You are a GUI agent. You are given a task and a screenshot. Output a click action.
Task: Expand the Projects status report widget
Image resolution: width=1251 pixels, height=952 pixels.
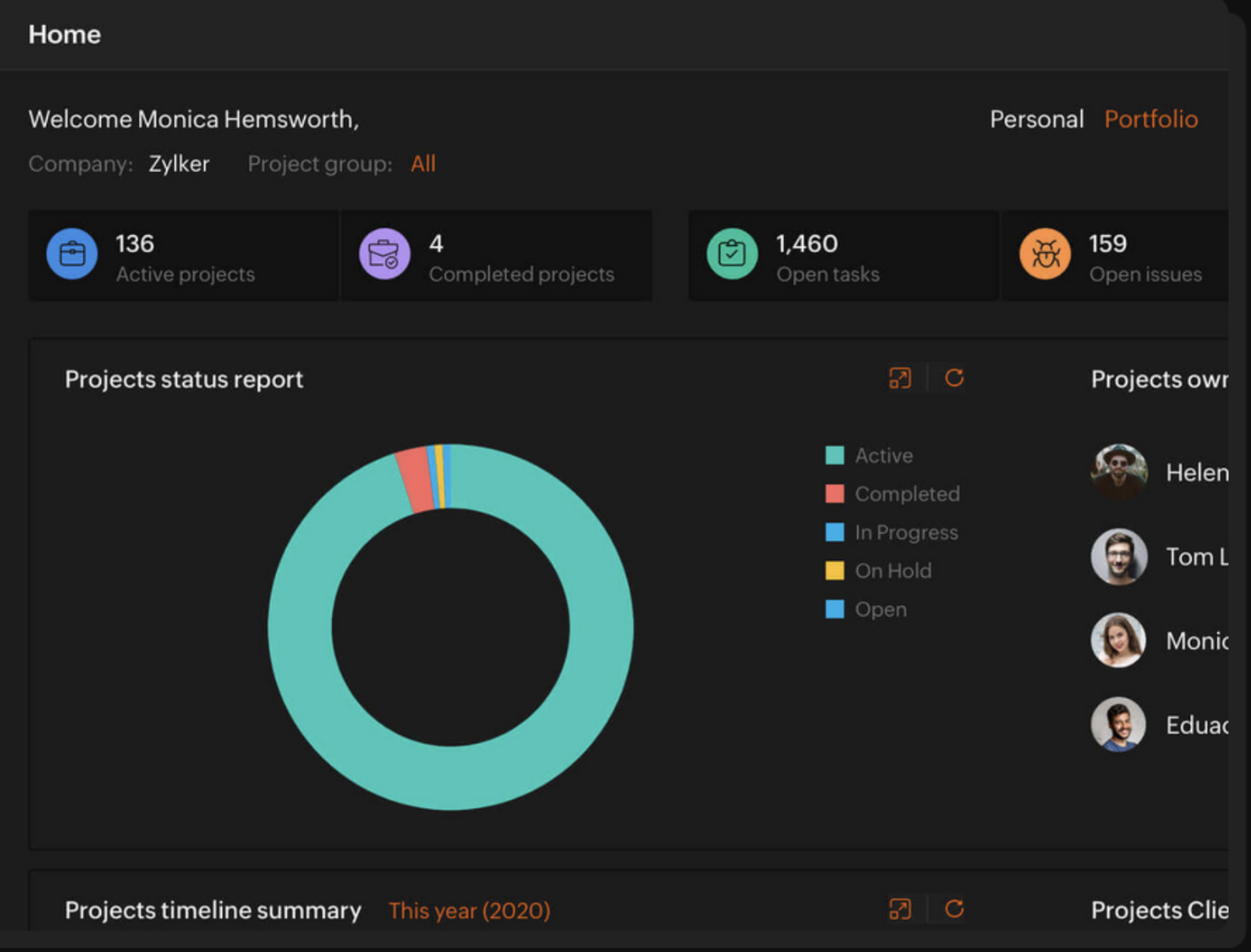[x=900, y=379]
